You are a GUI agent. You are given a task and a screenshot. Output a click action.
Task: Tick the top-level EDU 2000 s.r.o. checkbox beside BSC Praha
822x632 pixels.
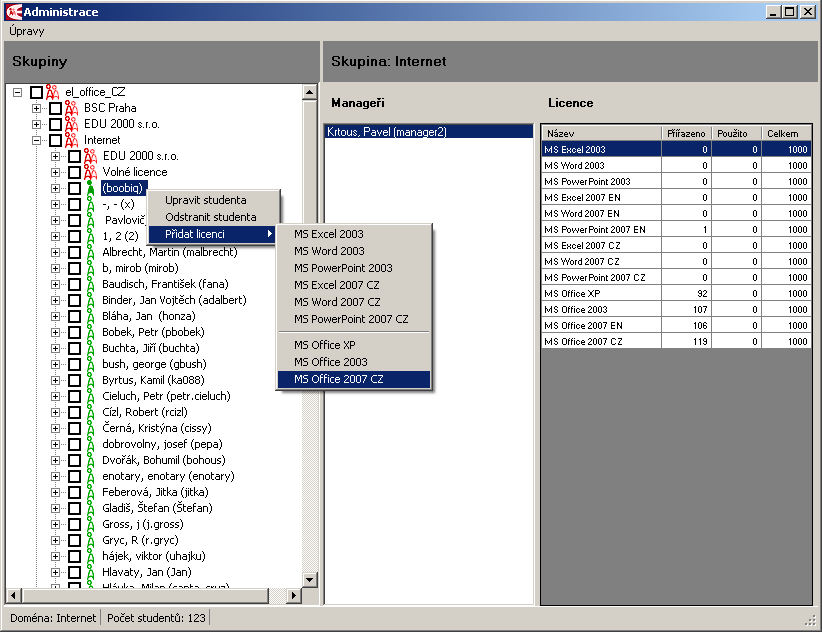click(x=55, y=125)
